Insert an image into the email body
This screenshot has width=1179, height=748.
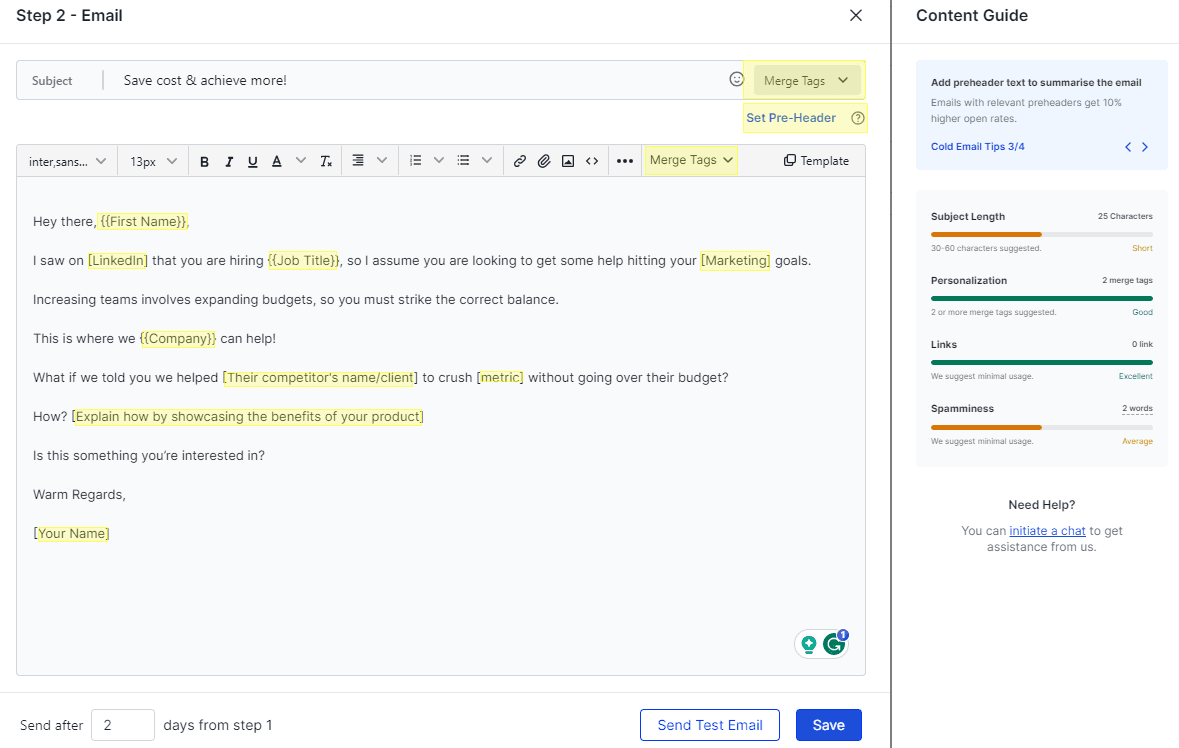pos(567,160)
